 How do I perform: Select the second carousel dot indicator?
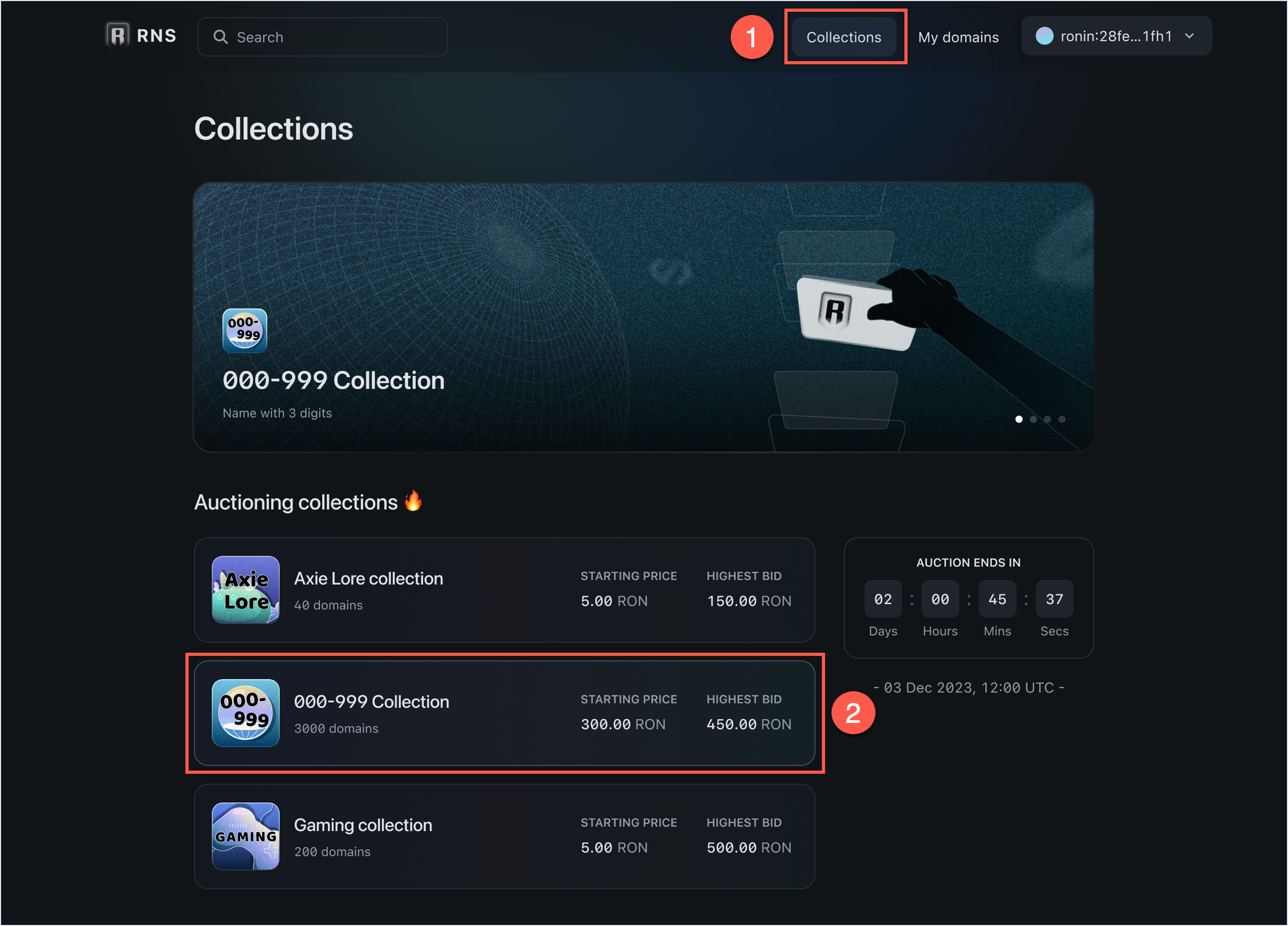(x=1033, y=419)
